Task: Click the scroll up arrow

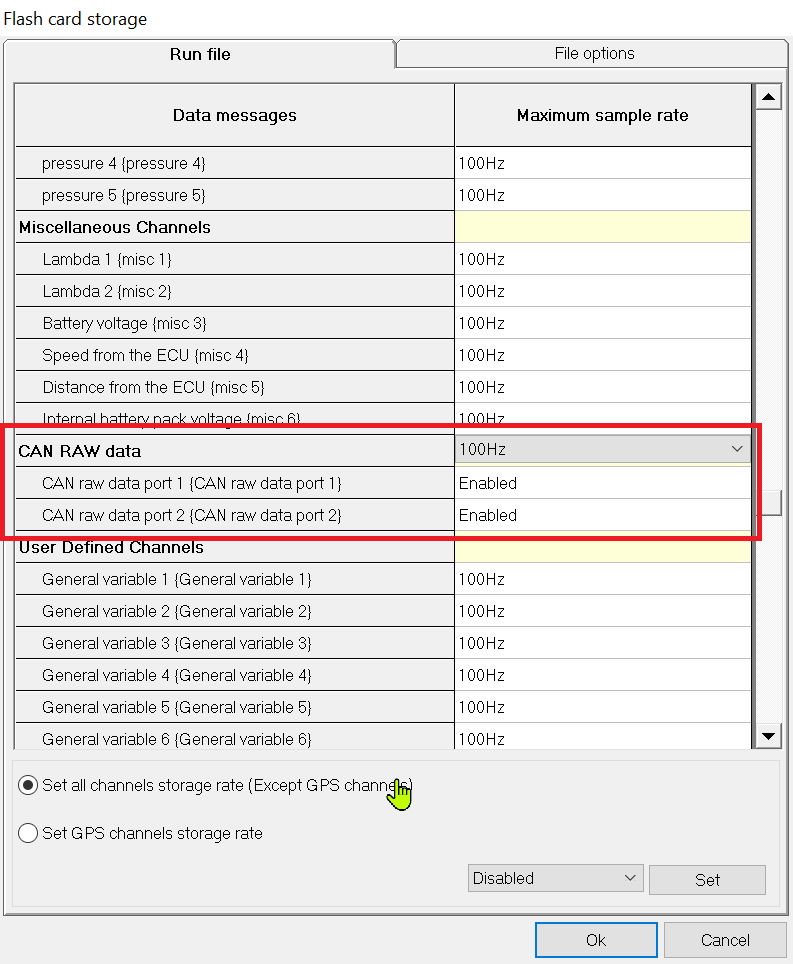Action: point(768,97)
